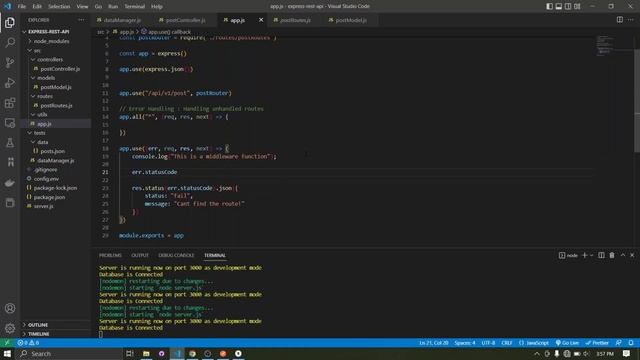Open postRoutes.js in explorer tree
640x360 pixels.
56,105
